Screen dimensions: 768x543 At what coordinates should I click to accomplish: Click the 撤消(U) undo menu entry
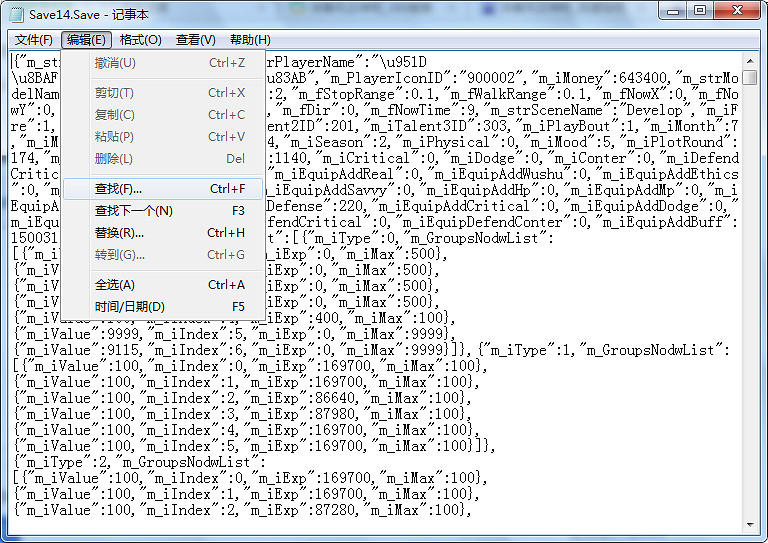[115, 63]
